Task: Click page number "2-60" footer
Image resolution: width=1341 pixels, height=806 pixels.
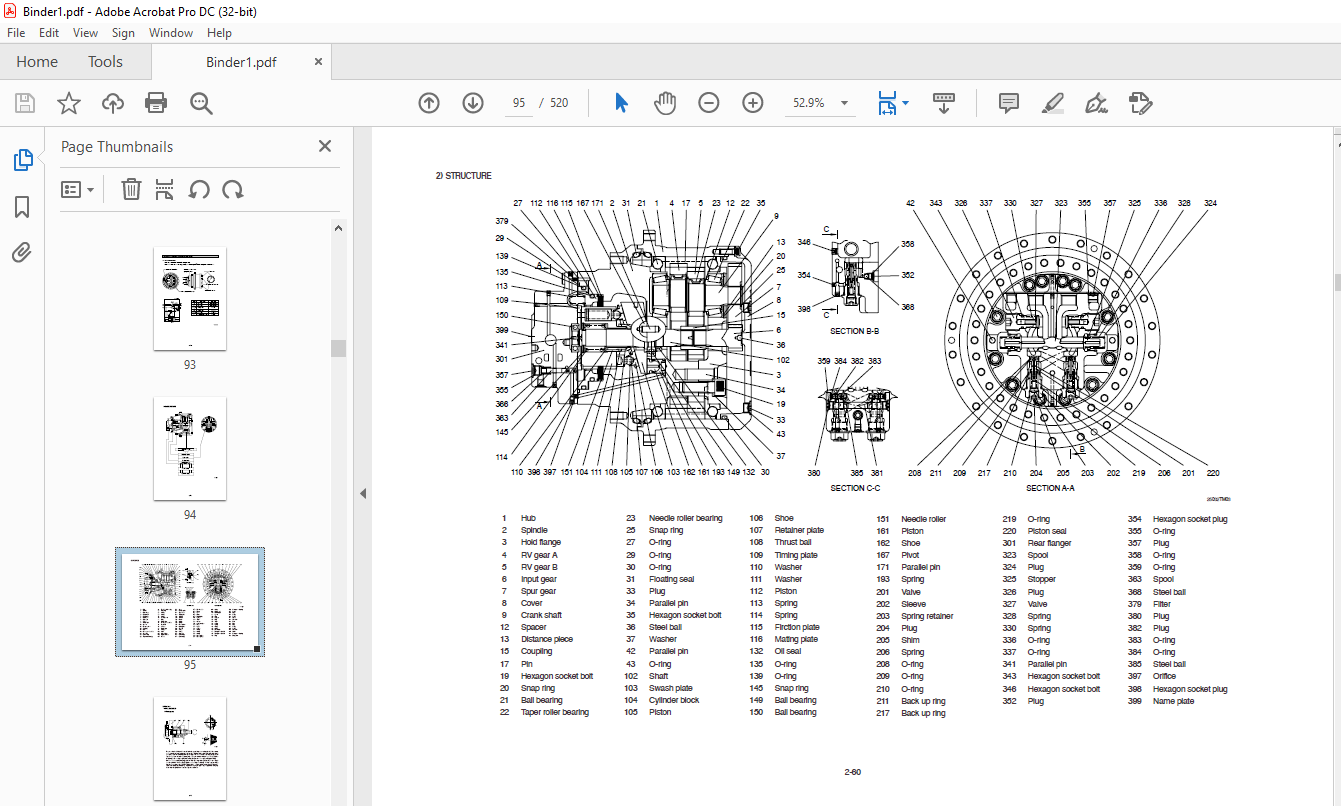Action: tap(853, 772)
